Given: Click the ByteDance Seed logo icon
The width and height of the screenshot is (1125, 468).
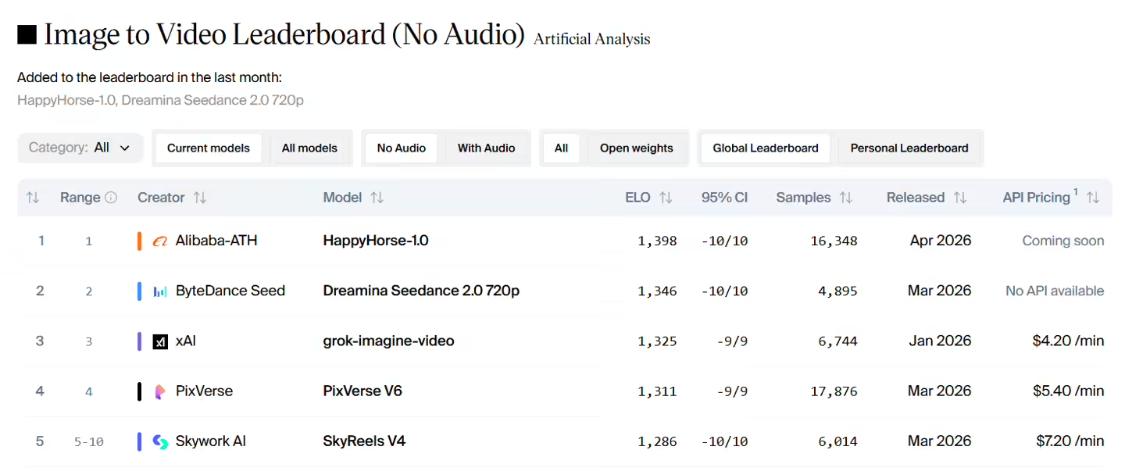Looking at the screenshot, I should tap(160, 291).
